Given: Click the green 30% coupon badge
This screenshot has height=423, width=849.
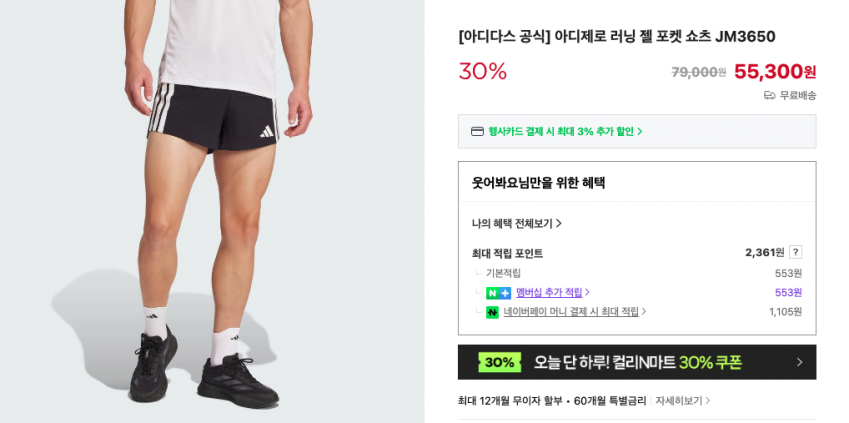Looking at the screenshot, I should pyautogui.click(x=499, y=362).
